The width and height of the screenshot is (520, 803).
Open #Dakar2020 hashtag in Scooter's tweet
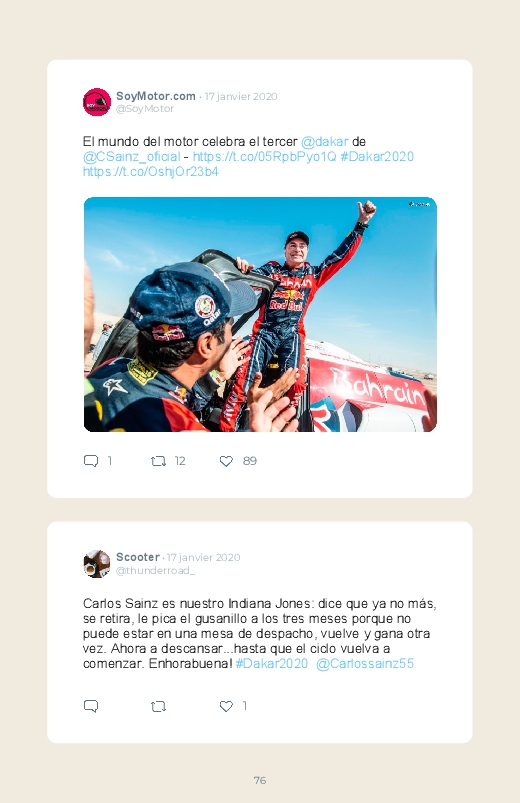272,664
